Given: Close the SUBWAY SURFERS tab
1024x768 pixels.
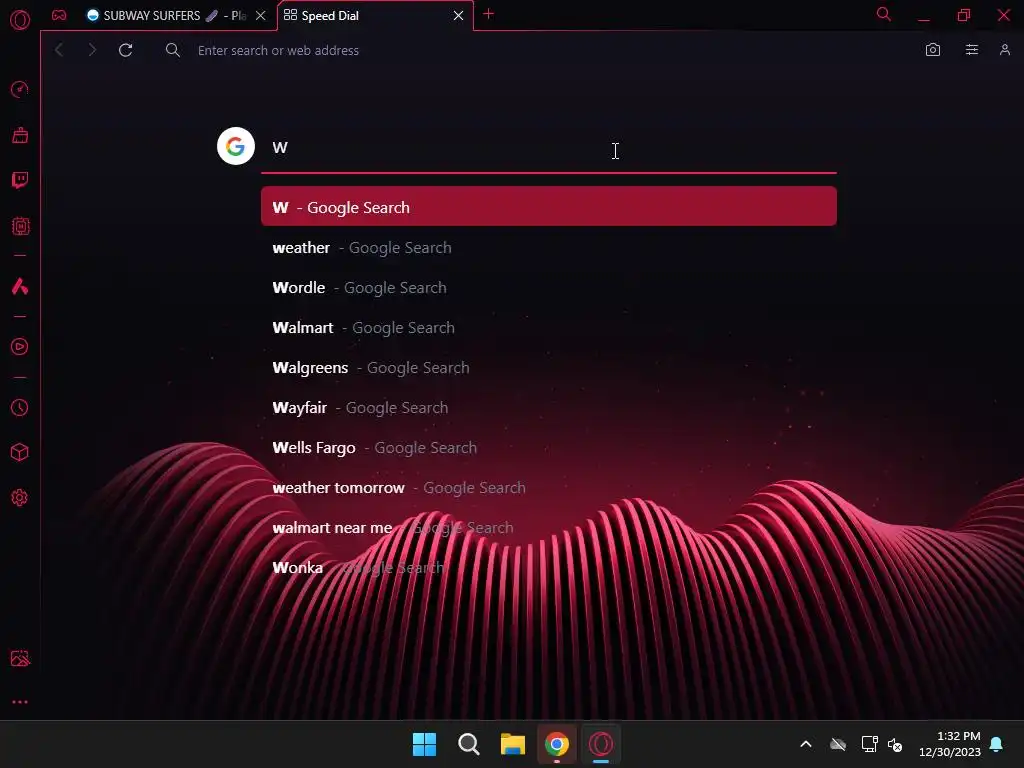Looking at the screenshot, I should pyautogui.click(x=261, y=16).
